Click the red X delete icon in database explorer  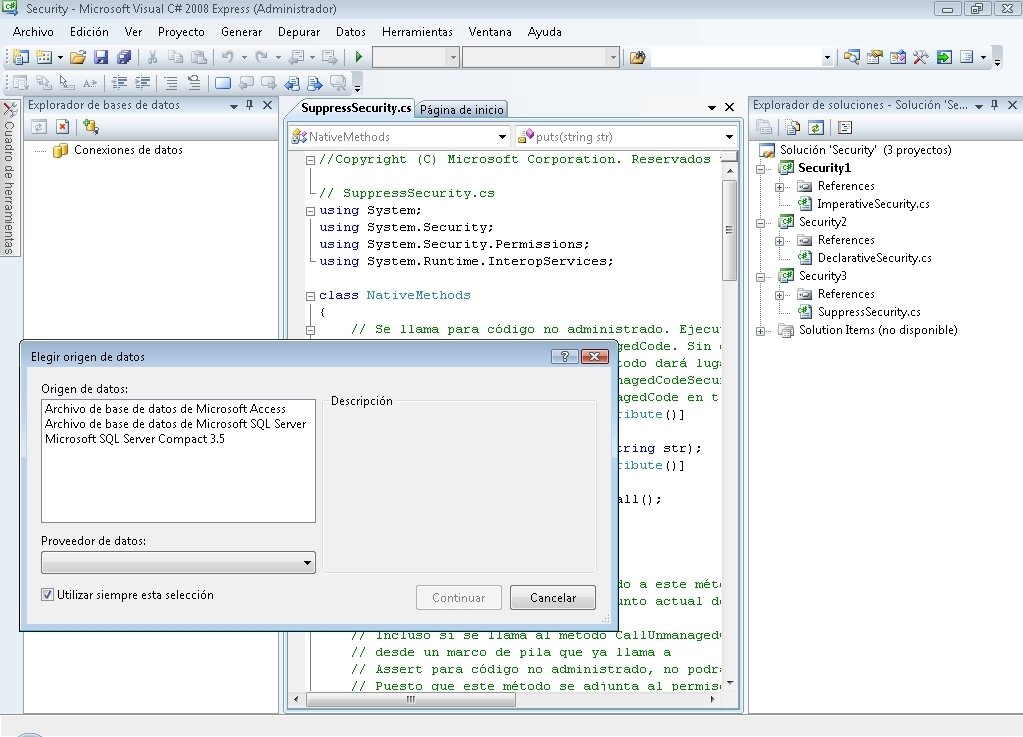tap(63, 127)
